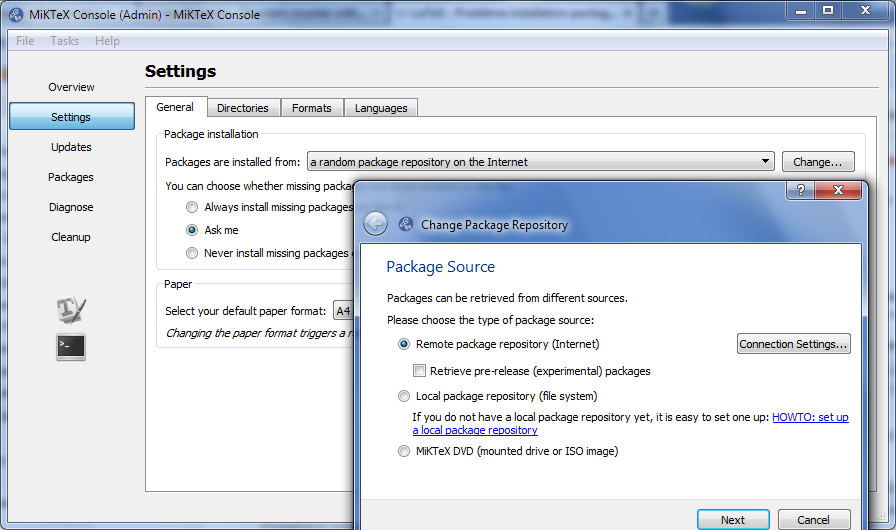Image resolution: width=896 pixels, height=530 pixels.
Task: Enable Retrieve pre-release experimental packages checkbox
Action: tap(420, 371)
